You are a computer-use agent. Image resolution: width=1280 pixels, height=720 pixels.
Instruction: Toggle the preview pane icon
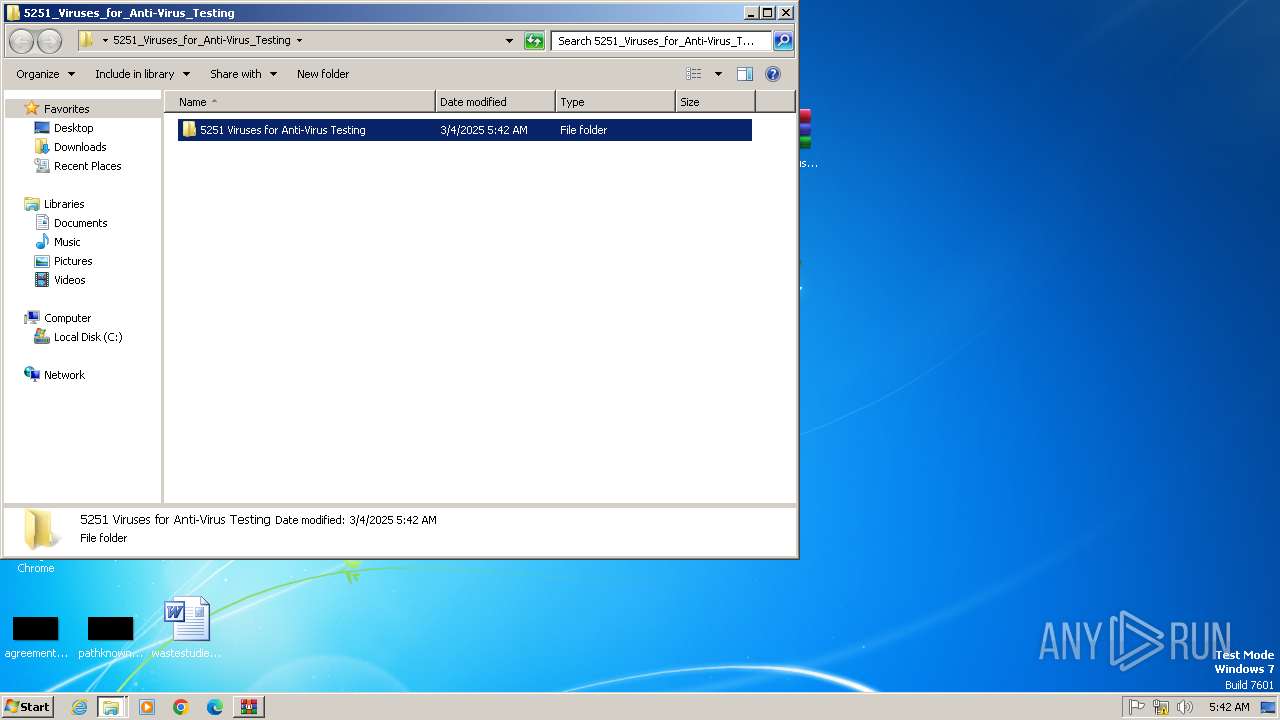[x=745, y=74]
